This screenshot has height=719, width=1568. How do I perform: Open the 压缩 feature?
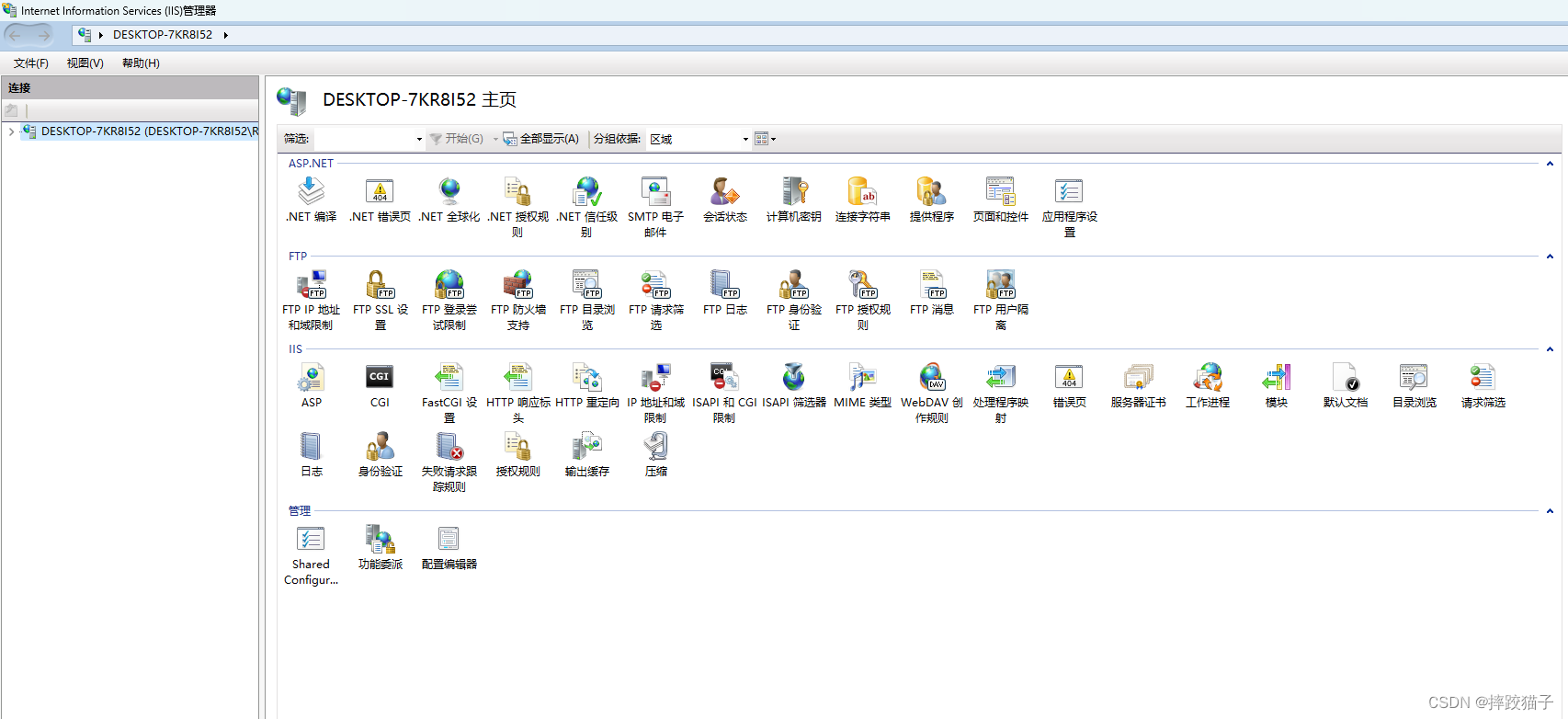pyautogui.click(x=655, y=454)
